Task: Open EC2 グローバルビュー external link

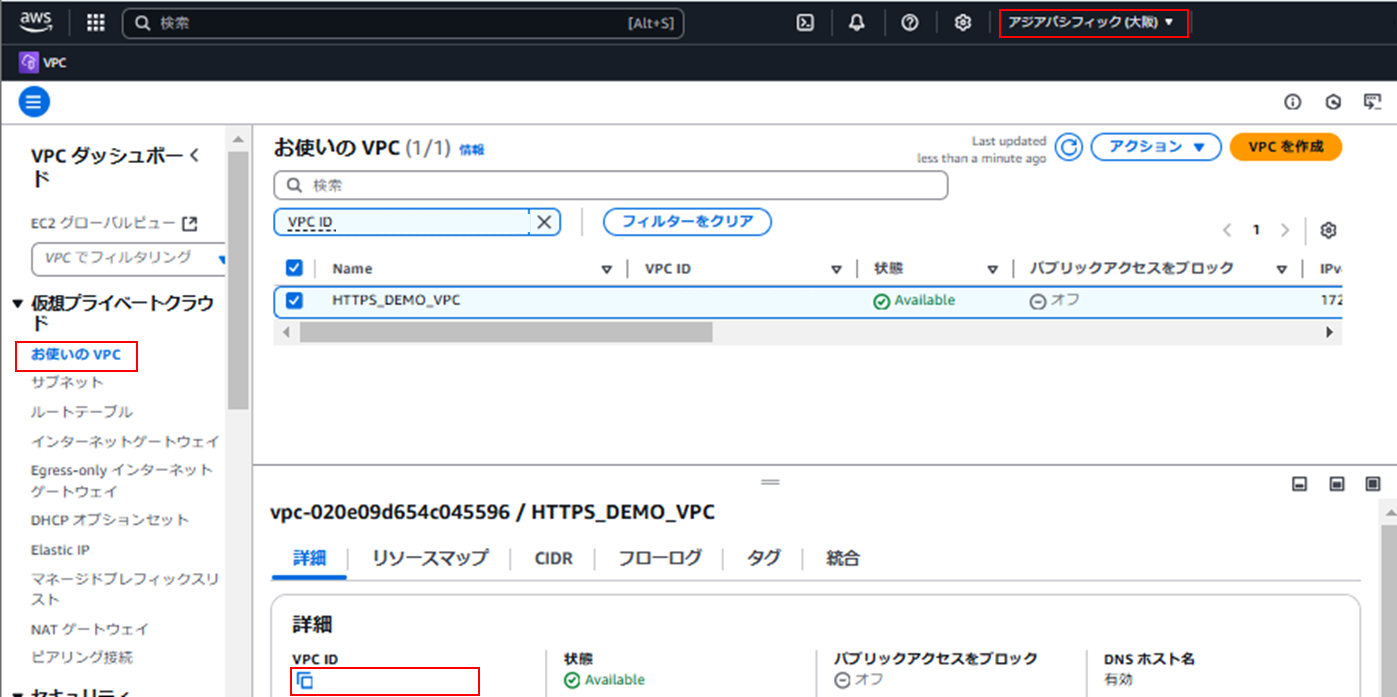Action: tap(114, 223)
